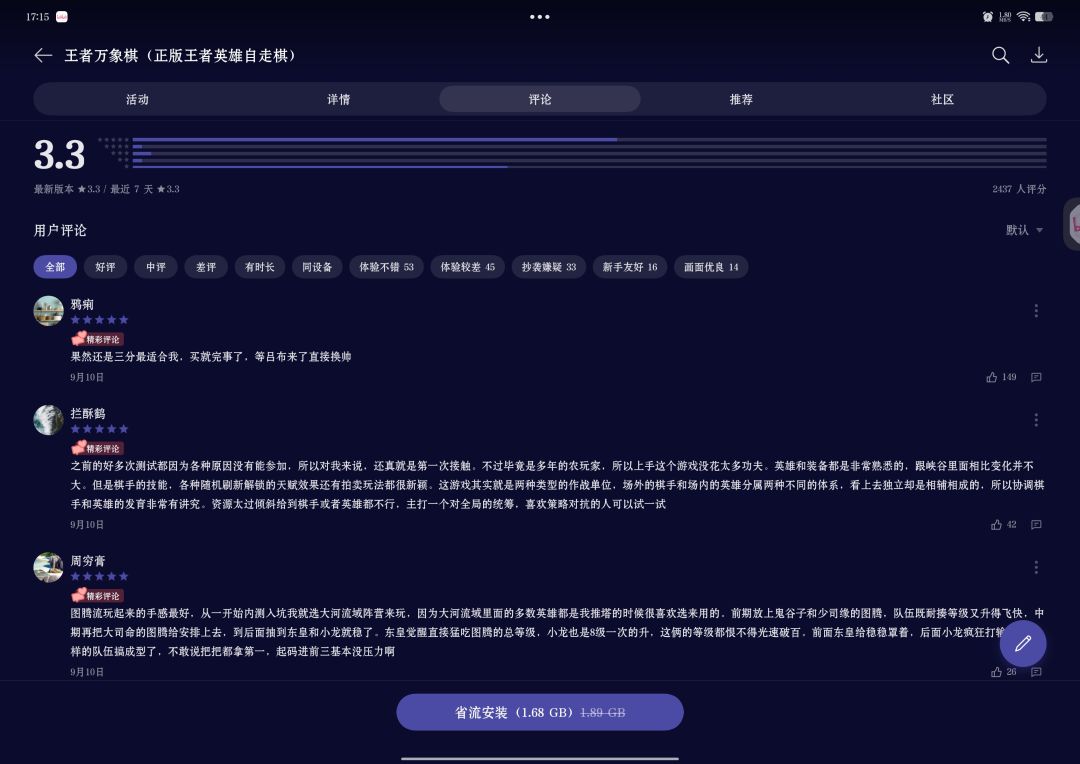The image size is (1080, 764).
Task: Tap the username 鸦痫
Action: pos(82,304)
